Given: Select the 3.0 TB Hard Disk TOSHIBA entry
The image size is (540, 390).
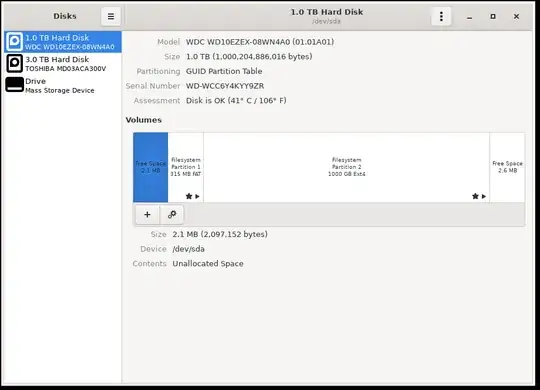Looking at the screenshot, I should pyautogui.click(x=63, y=64).
